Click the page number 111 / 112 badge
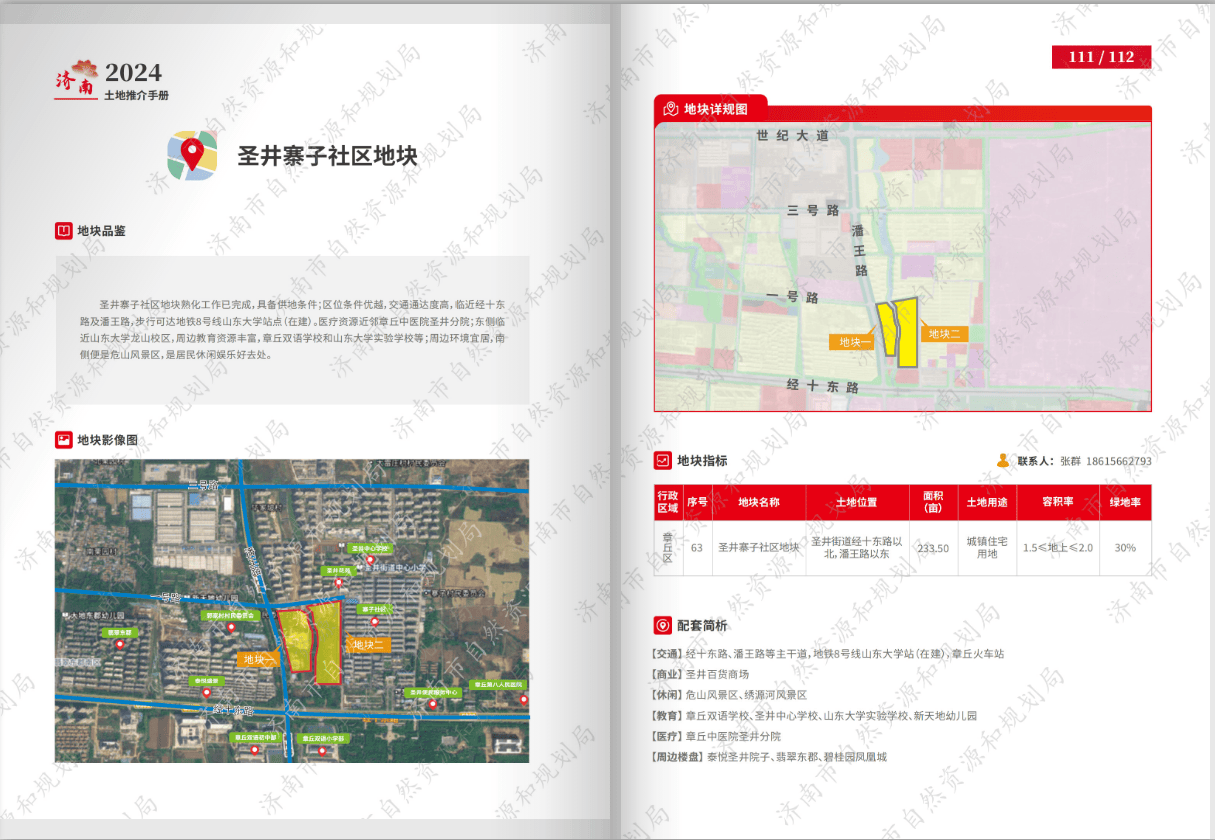Image resolution: width=1215 pixels, height=840 pixels. click(1101, 57)
